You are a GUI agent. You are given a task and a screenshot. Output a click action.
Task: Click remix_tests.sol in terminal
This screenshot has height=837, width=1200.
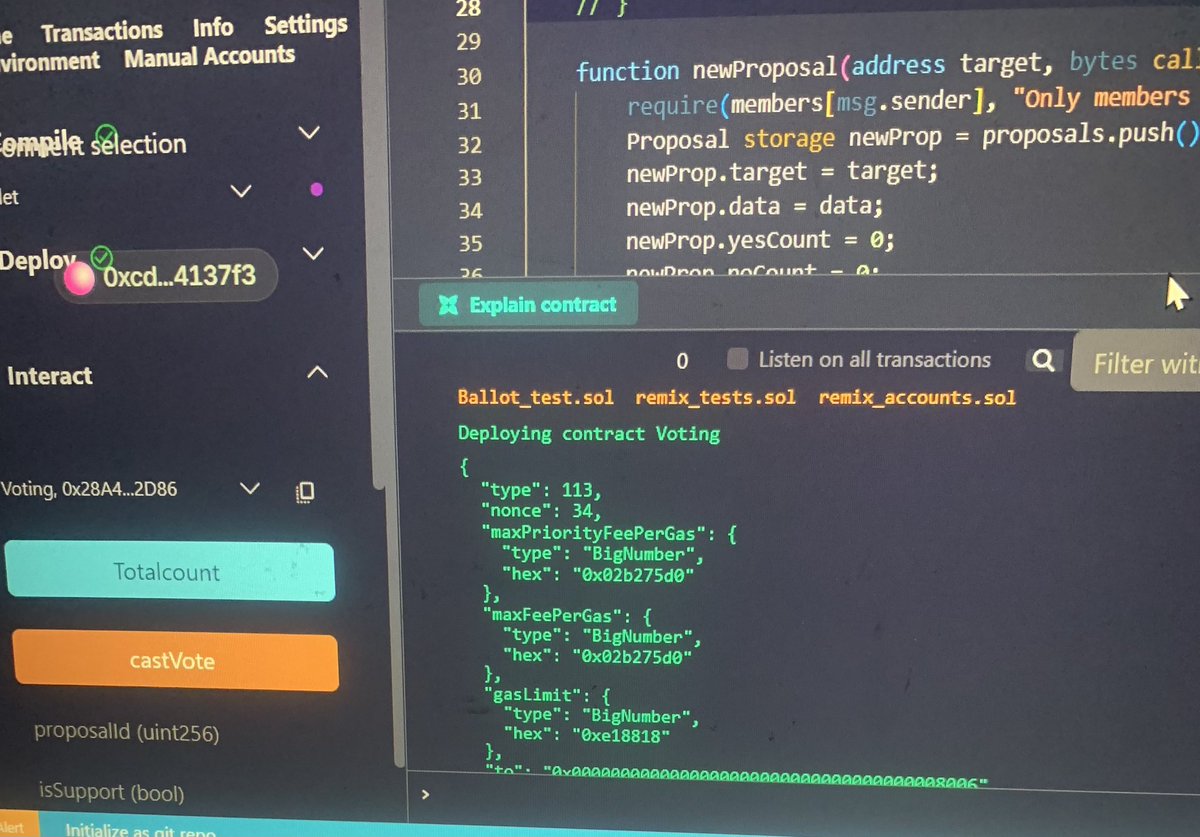716,397
